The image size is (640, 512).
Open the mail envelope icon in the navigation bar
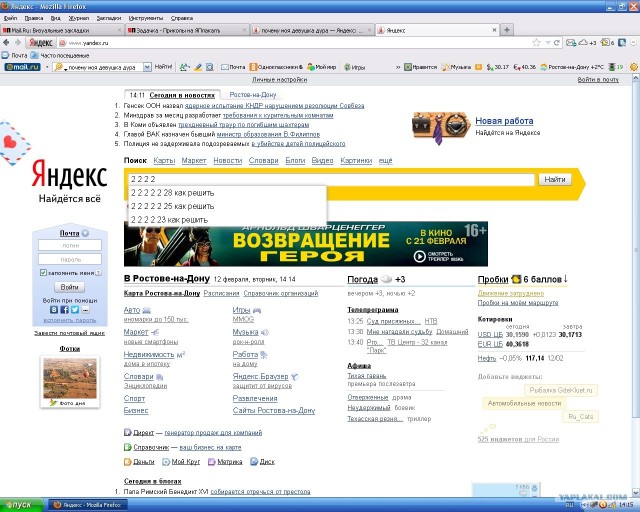[x=571, y=43]
